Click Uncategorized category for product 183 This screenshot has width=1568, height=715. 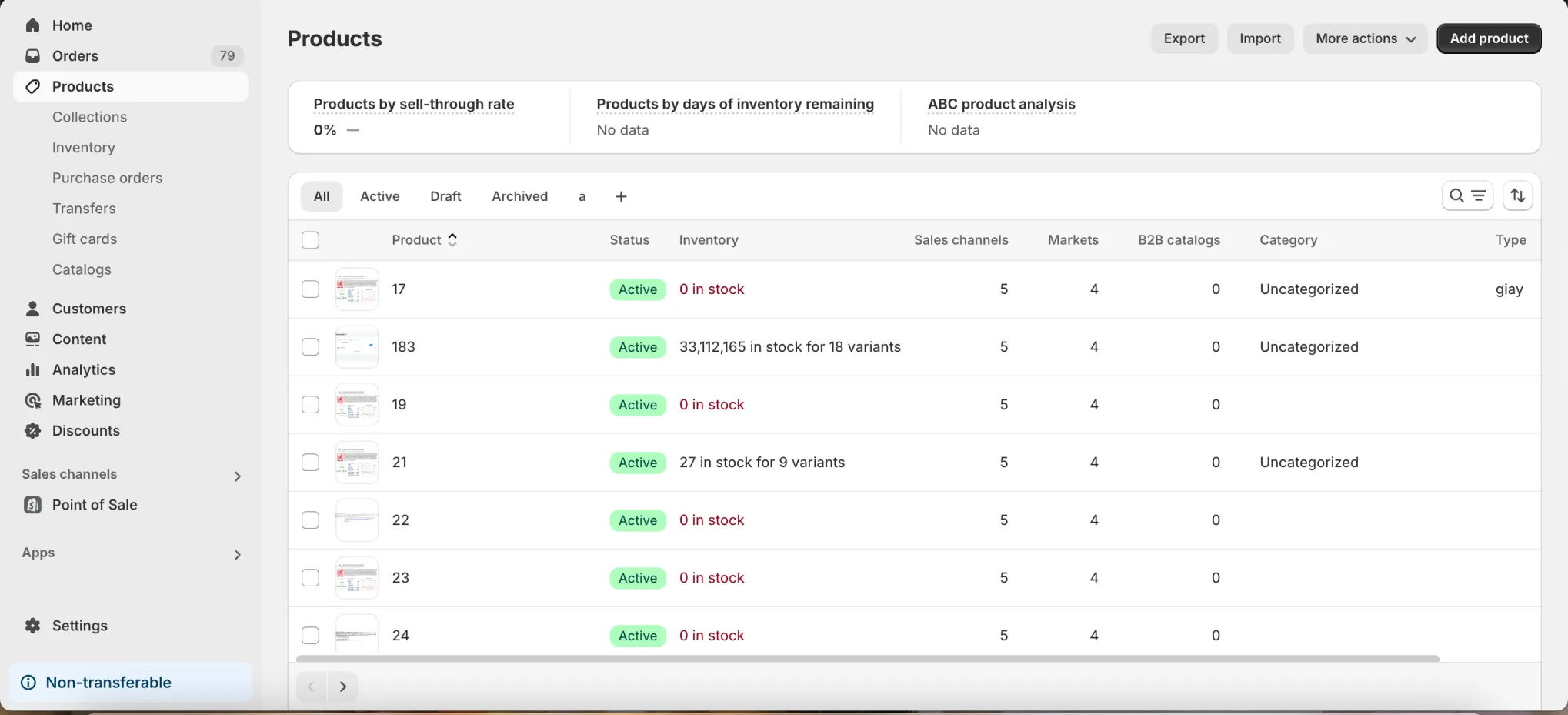(1309, 347)
